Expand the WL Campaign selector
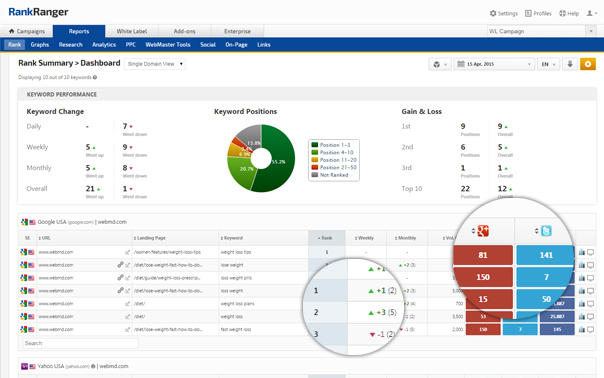604x378 pixels. (542, 31)
